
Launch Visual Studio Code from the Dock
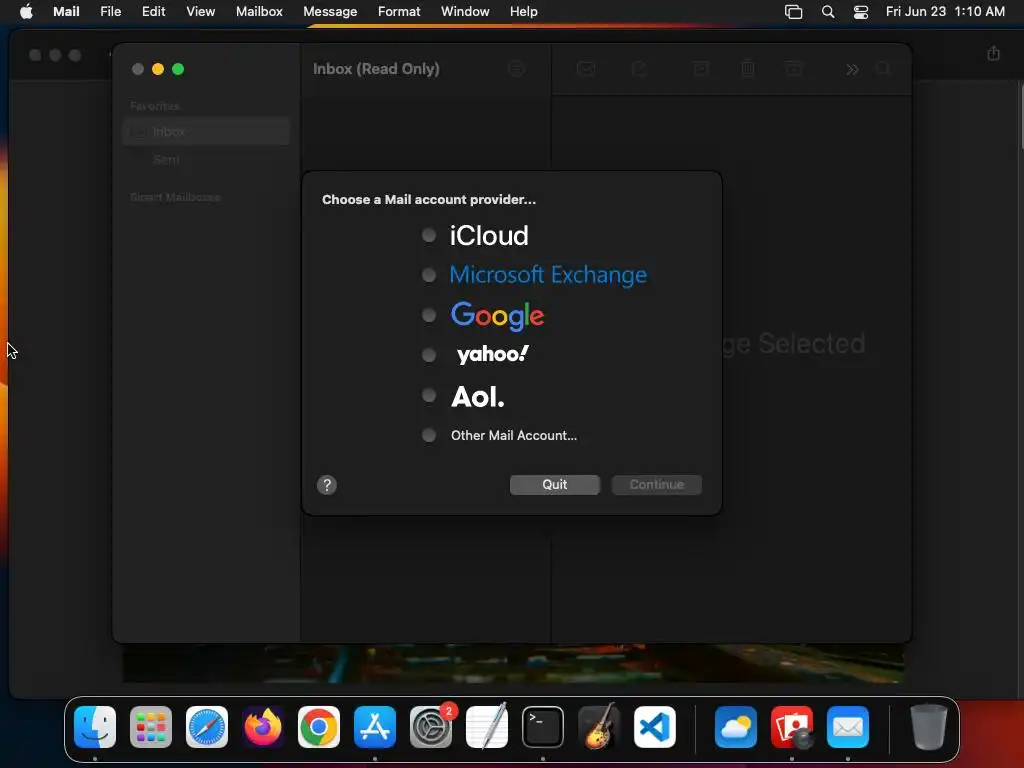click(655, 727)
